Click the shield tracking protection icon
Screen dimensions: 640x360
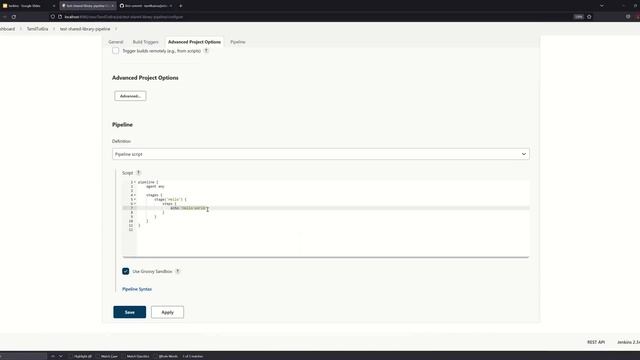(53, 17)
